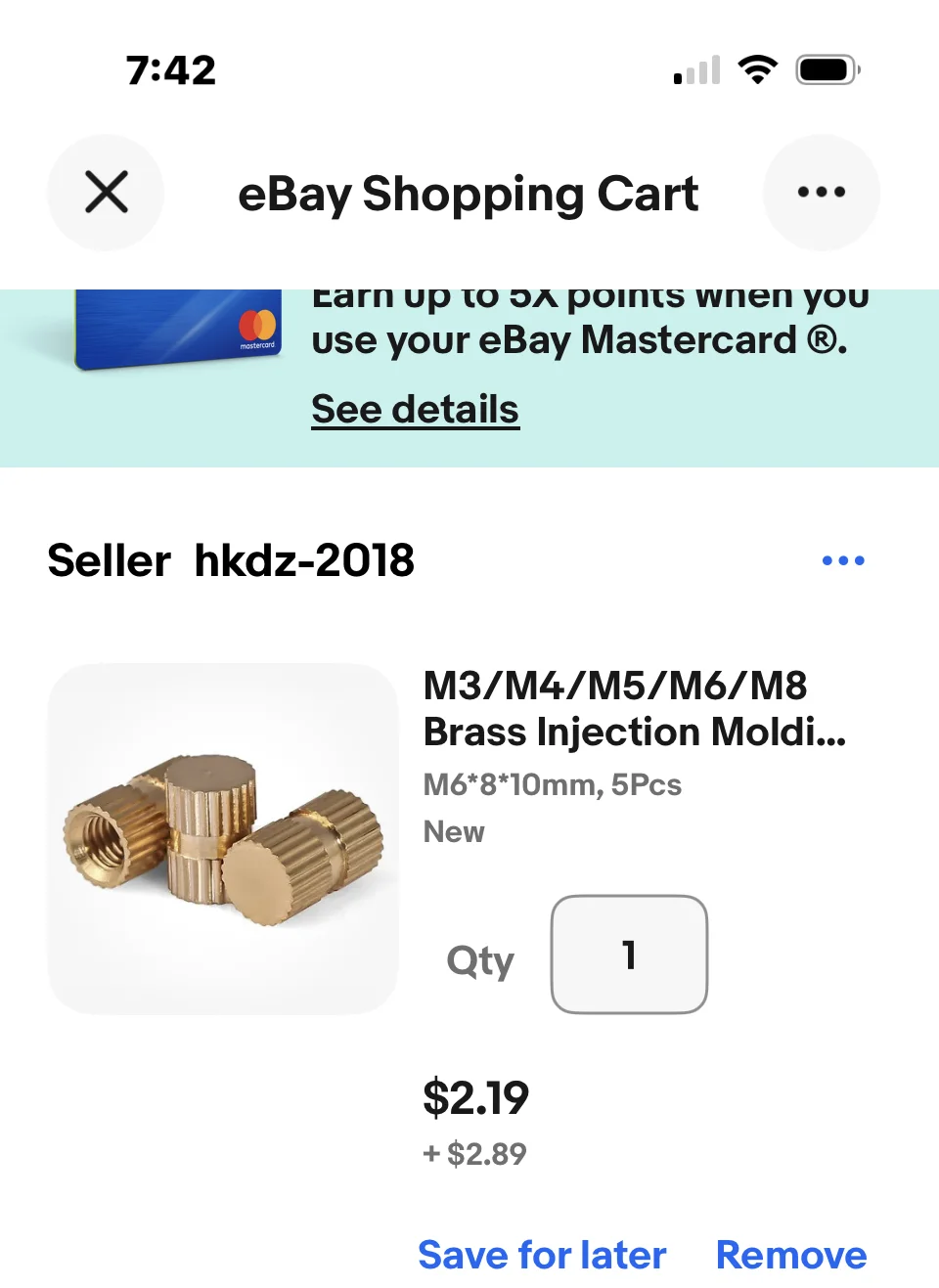Screen dimensions: 939x1288
Task: Tap the eBay Shopping Cart title
Action: click(468, 194)
